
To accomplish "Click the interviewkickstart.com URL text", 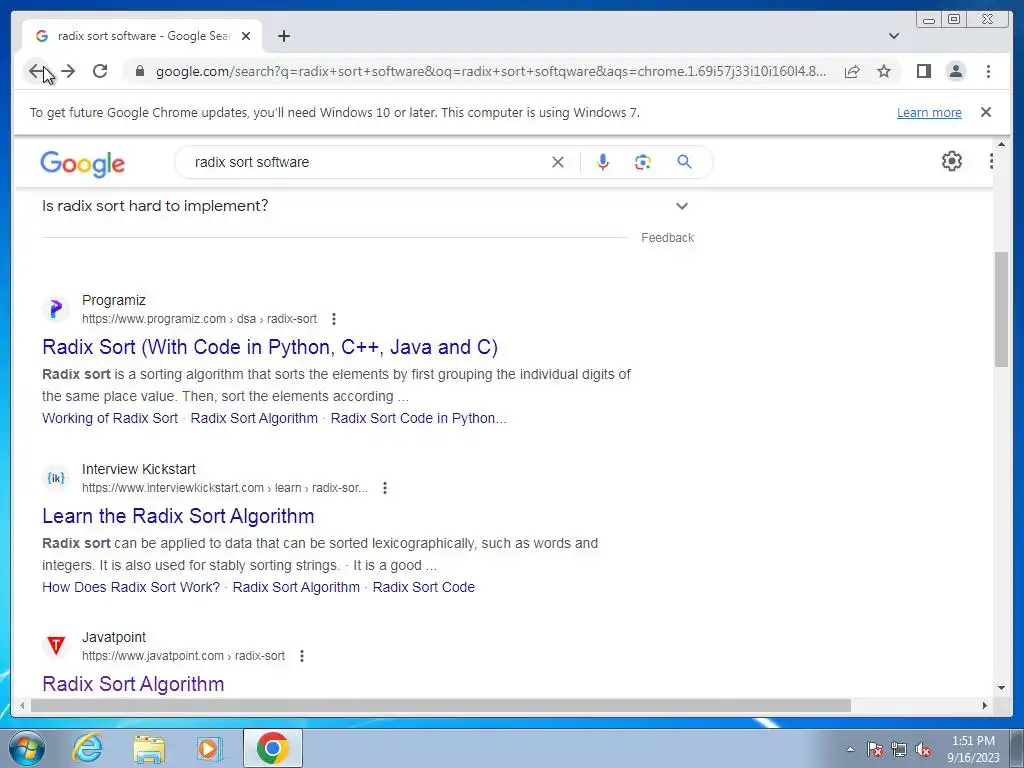I will tap(225, 488).
